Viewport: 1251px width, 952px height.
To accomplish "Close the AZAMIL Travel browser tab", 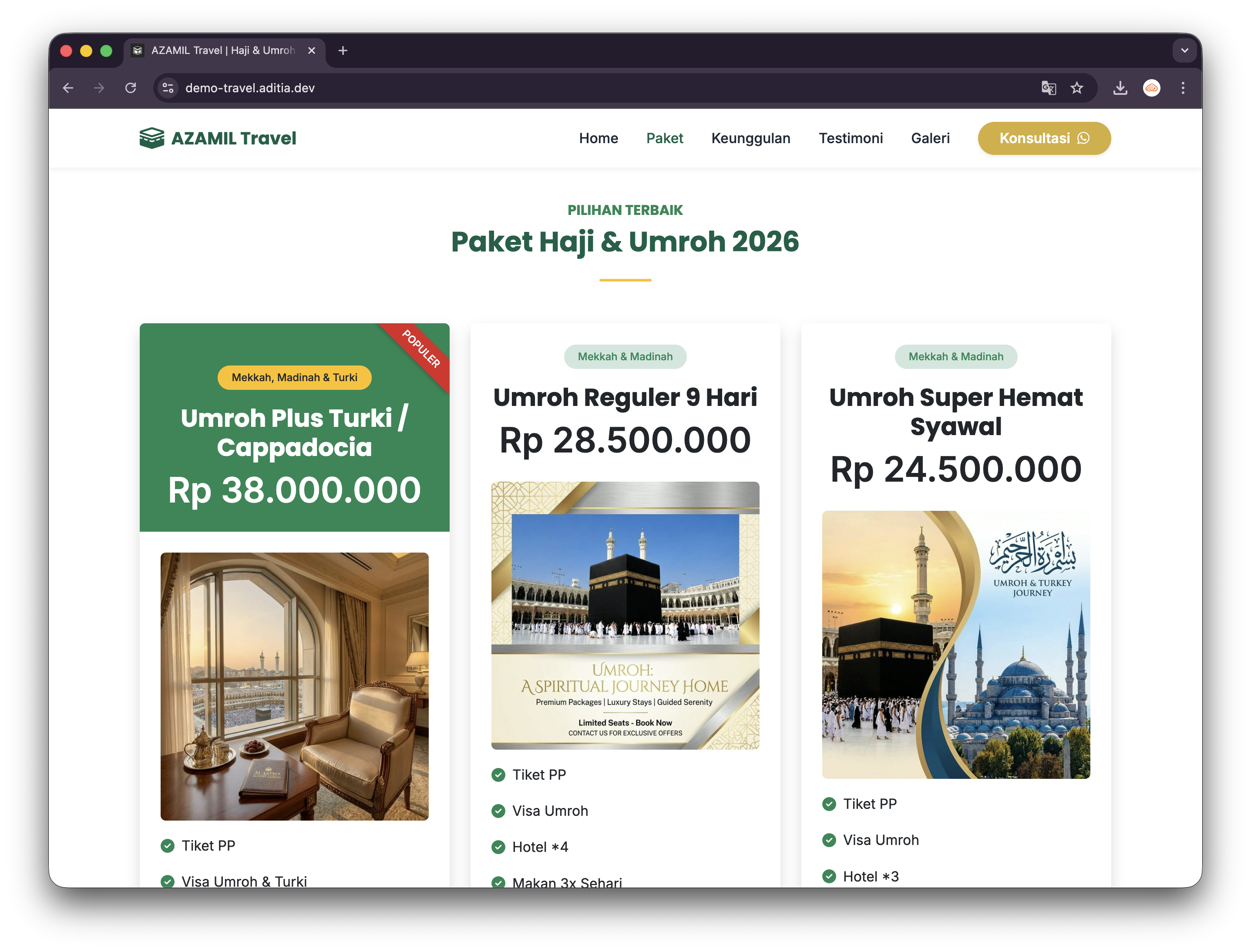I will [311, 50].
